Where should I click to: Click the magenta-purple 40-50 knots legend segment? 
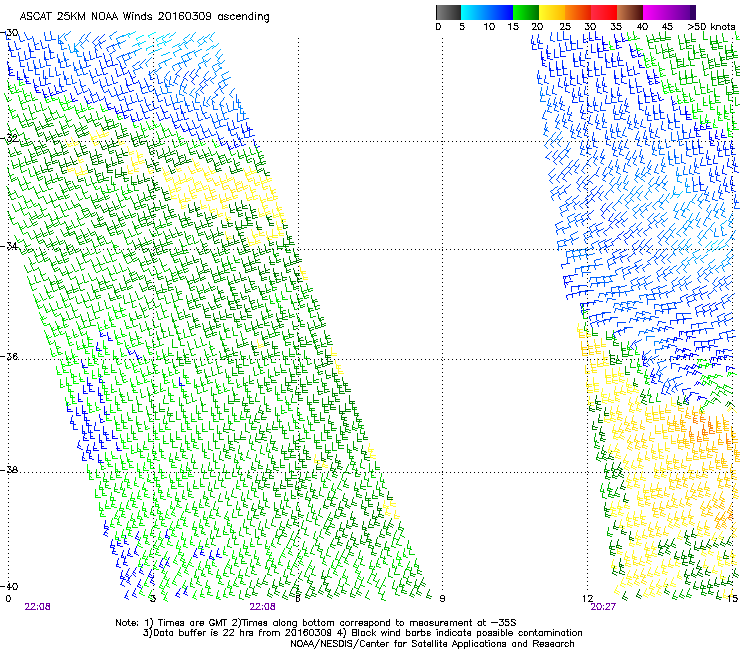(x=669, y=12)
